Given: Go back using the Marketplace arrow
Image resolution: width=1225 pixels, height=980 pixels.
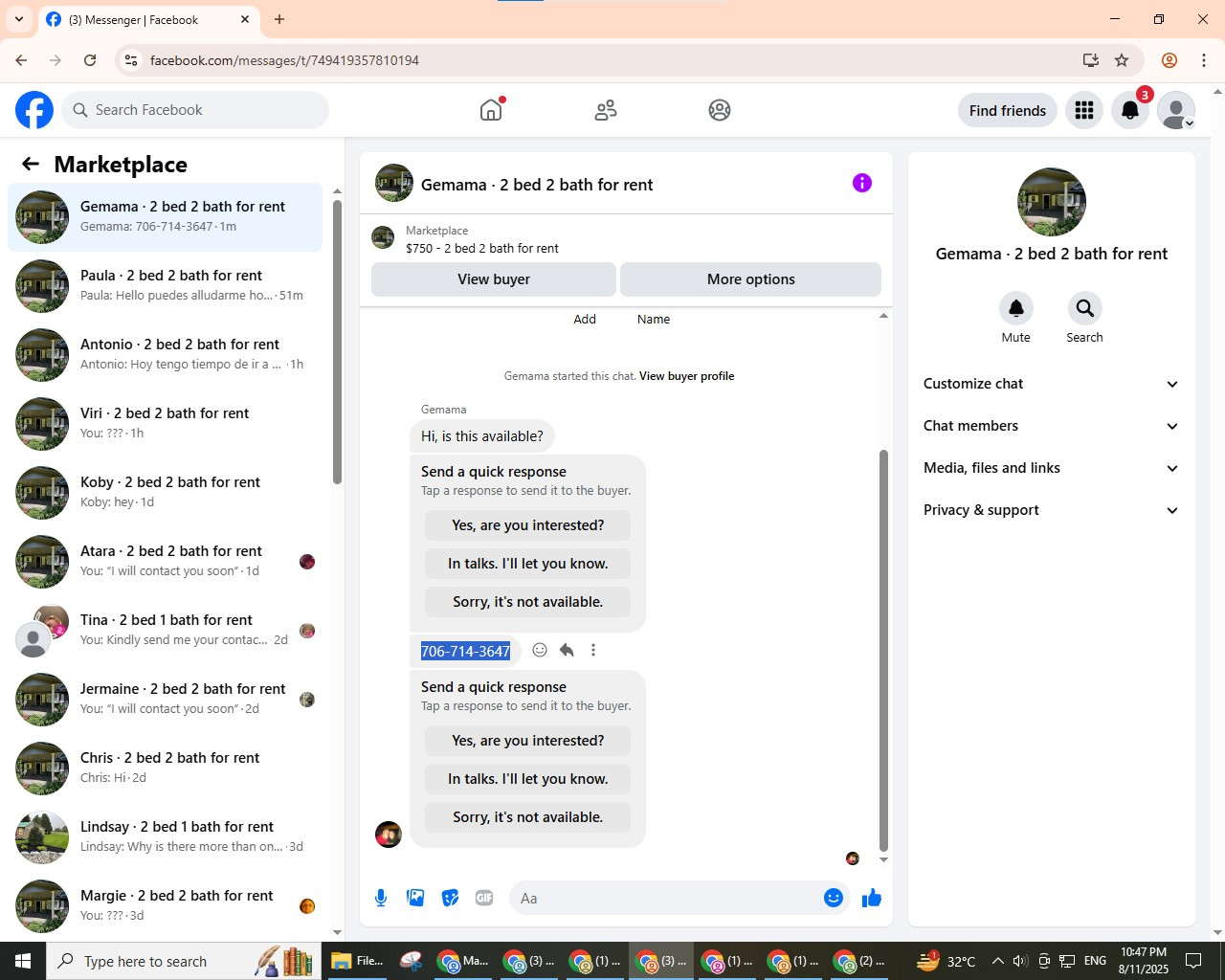Looking at the screenshot, I should pos(31,165).
